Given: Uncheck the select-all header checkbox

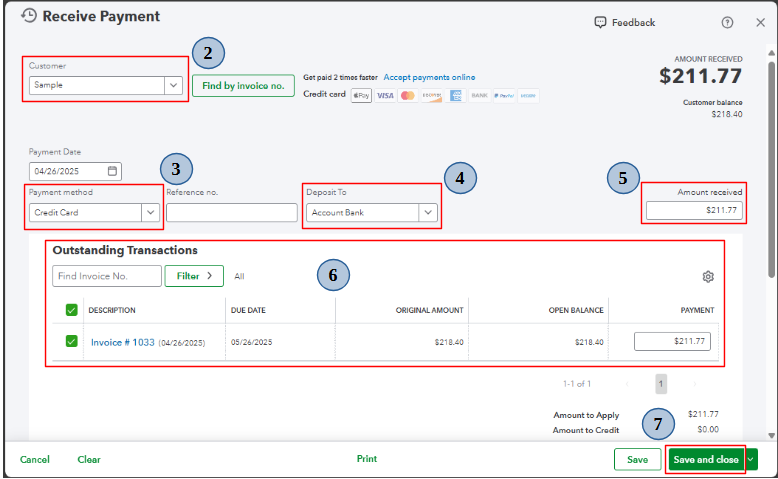Looking at the screenshot, I should coord(71,310).
